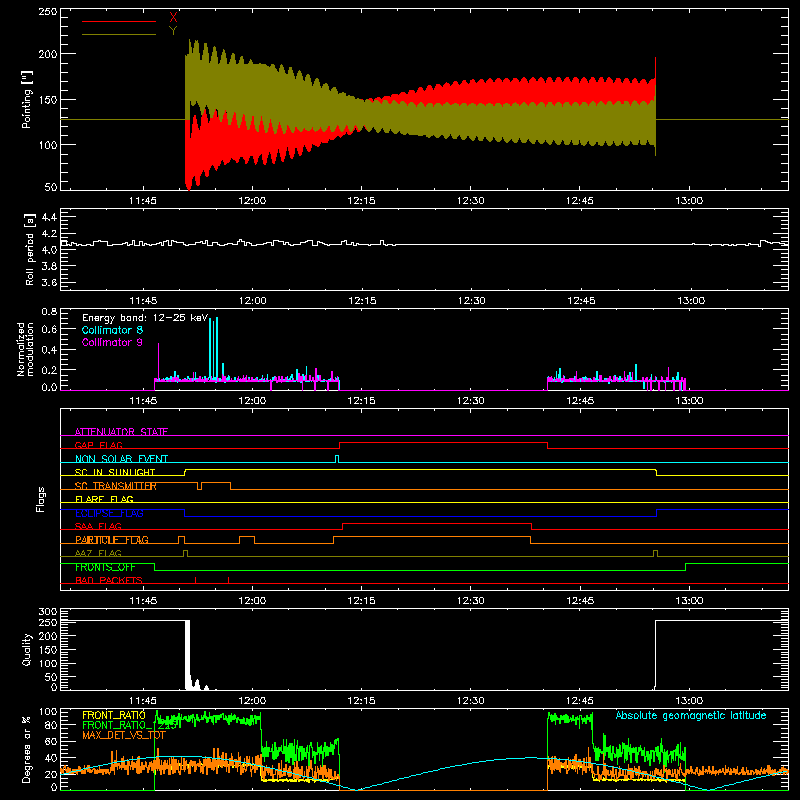Click the ATTENUATOR_STATE flag label
The width and height of the screenshot is (800, 800).
tap(121, 432)
